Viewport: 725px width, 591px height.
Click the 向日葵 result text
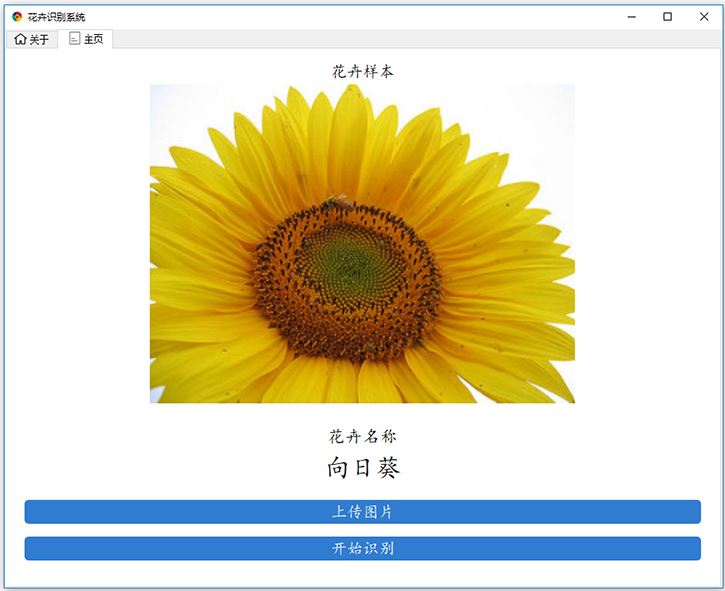363,467
